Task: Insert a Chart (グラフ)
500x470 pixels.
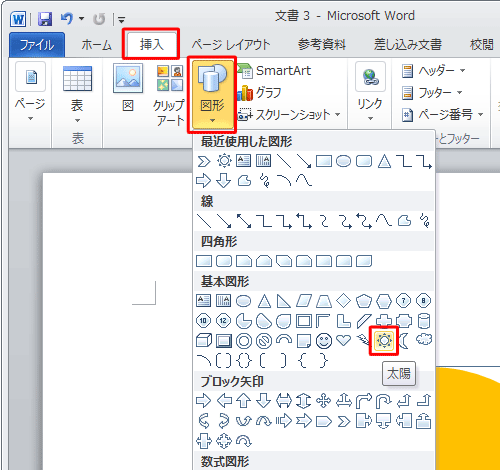Action: (x=260, y=92)
